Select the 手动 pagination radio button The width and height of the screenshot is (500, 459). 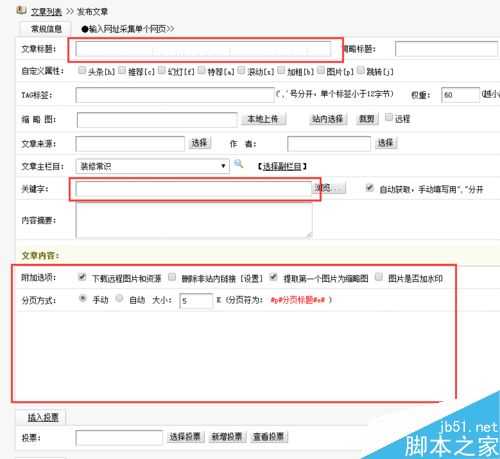tap(83, 298)
